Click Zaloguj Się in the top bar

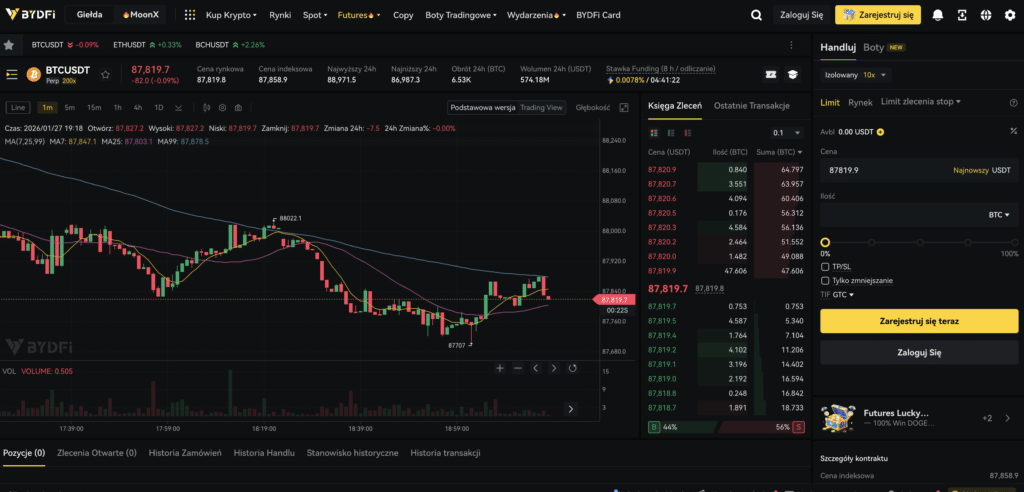pyautogui.click(x=803, y=16)
